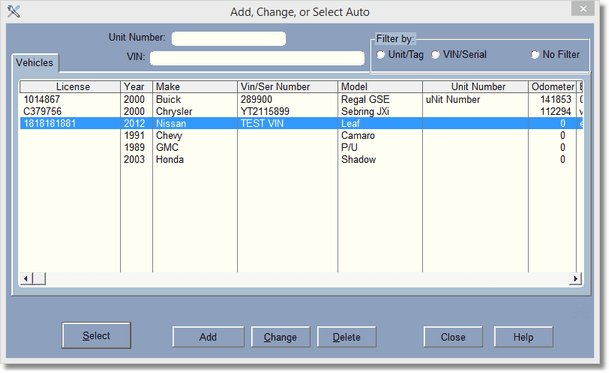
Task: Click year 1989 in the table
Action: 134,148
